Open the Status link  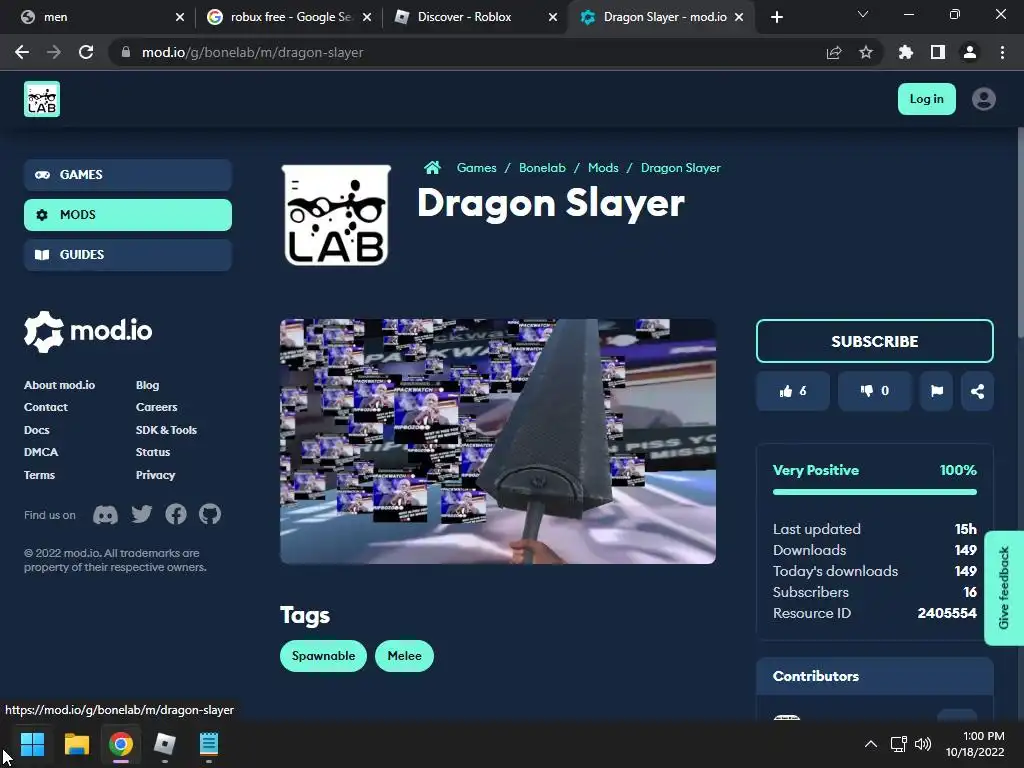(153, 452)
